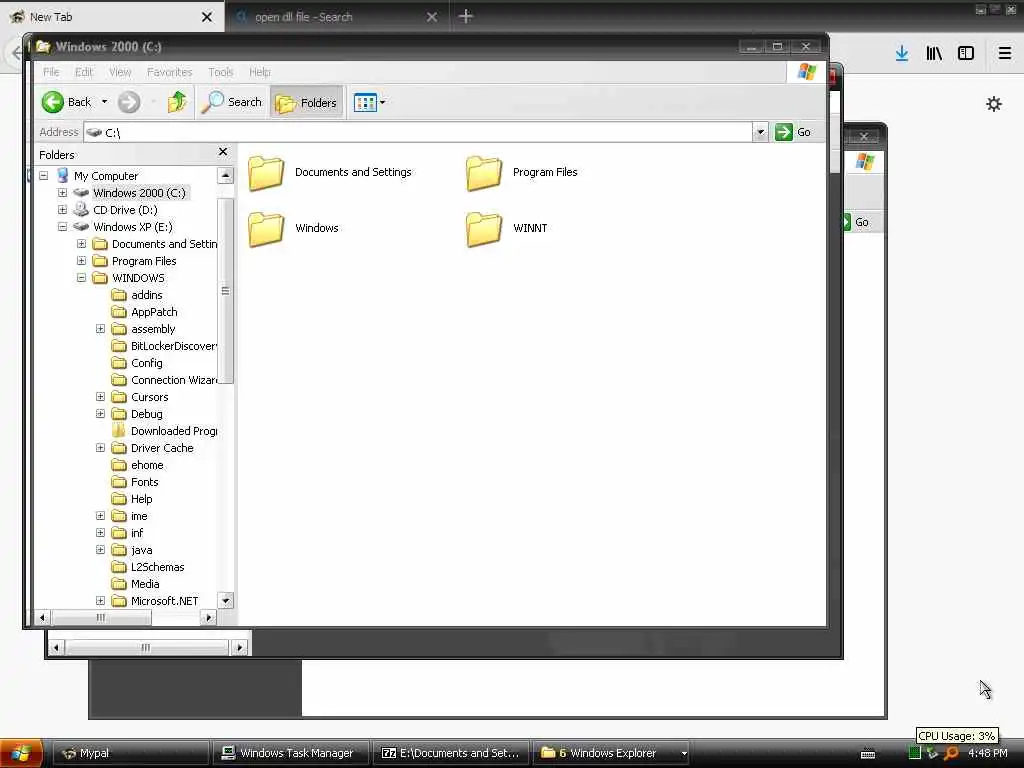Viewport: 1024px width, 768px height.
Task: Expand the CD Drive (D:) node
Action: click(63, 210)
